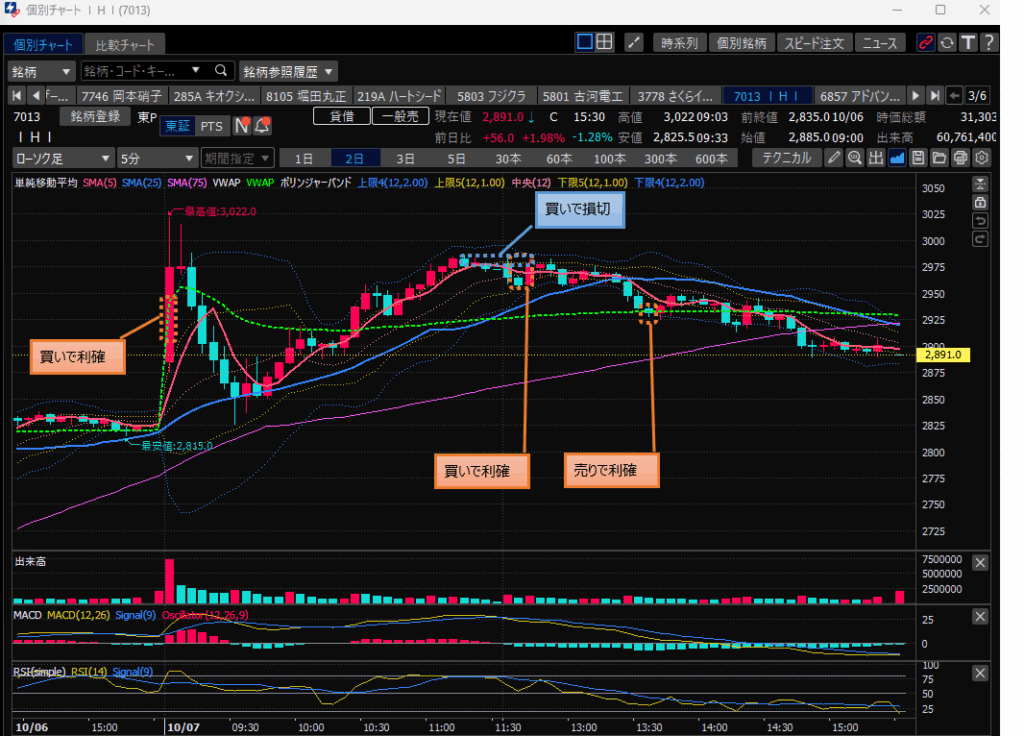Click the red link chain icon
The width and height of the screenshot is (1024, 736).
click(x=926, y=43)
